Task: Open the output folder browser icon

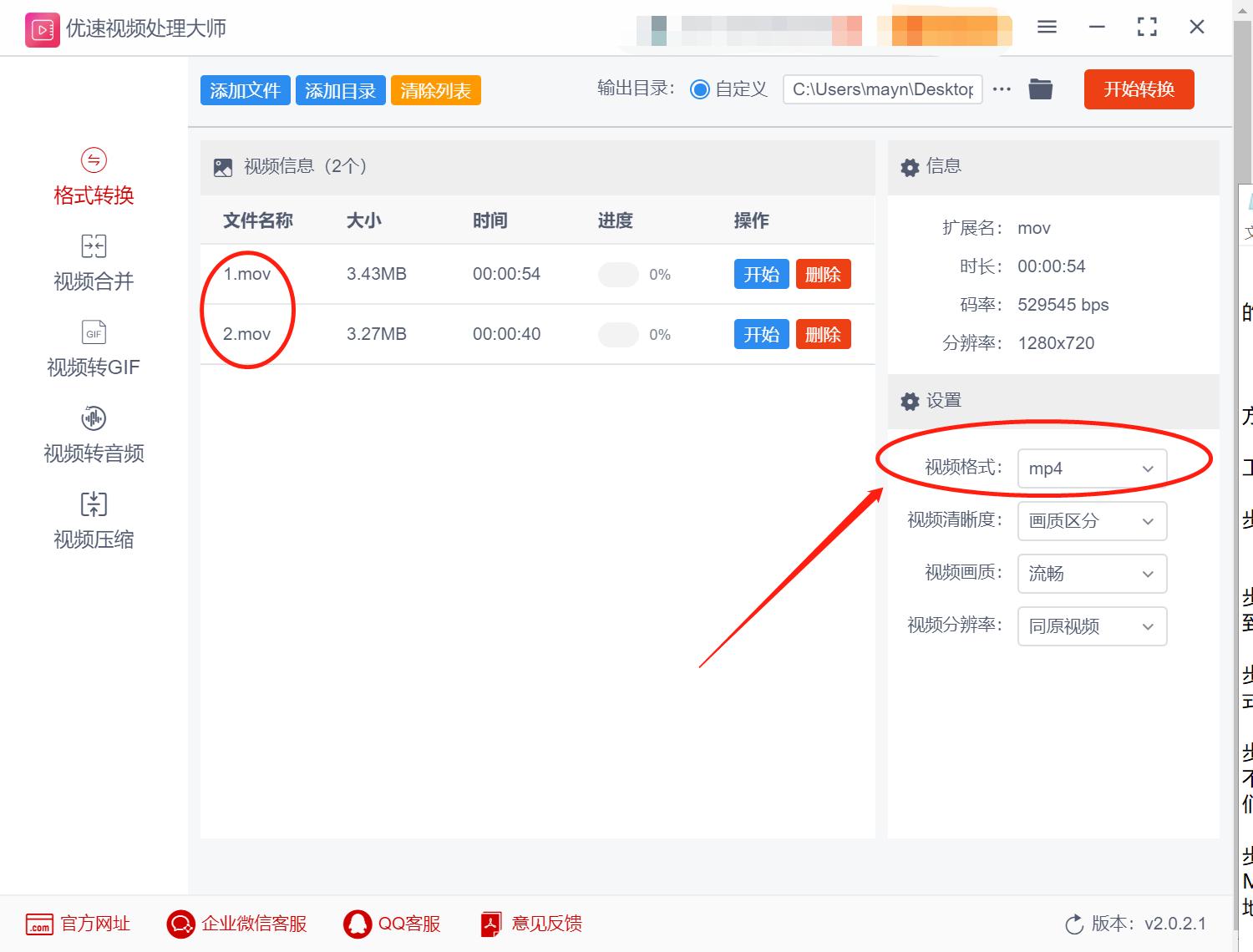Action: tap(1040, 89)
